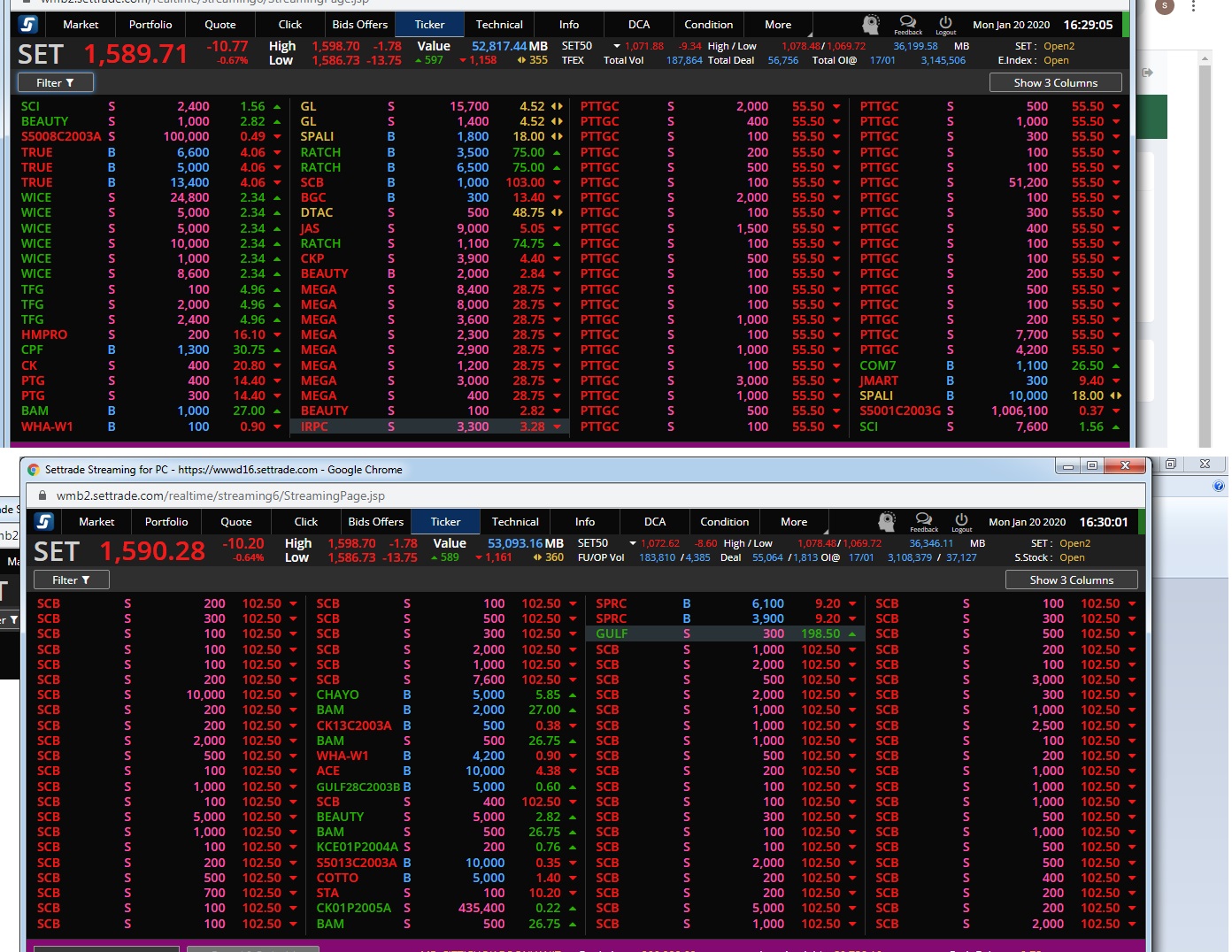Open the Info tab in bottom window

pos(585,522)
